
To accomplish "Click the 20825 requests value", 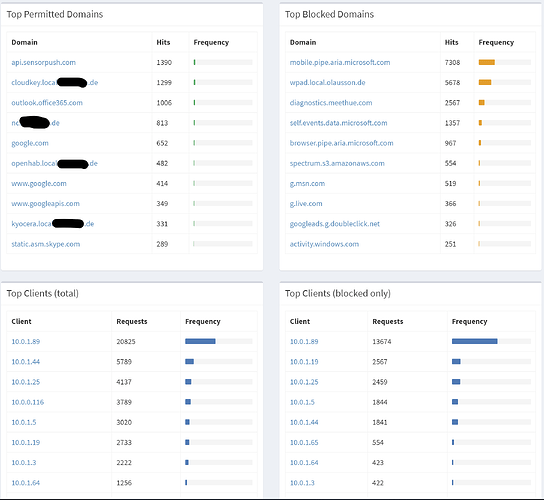I will 126,341.
